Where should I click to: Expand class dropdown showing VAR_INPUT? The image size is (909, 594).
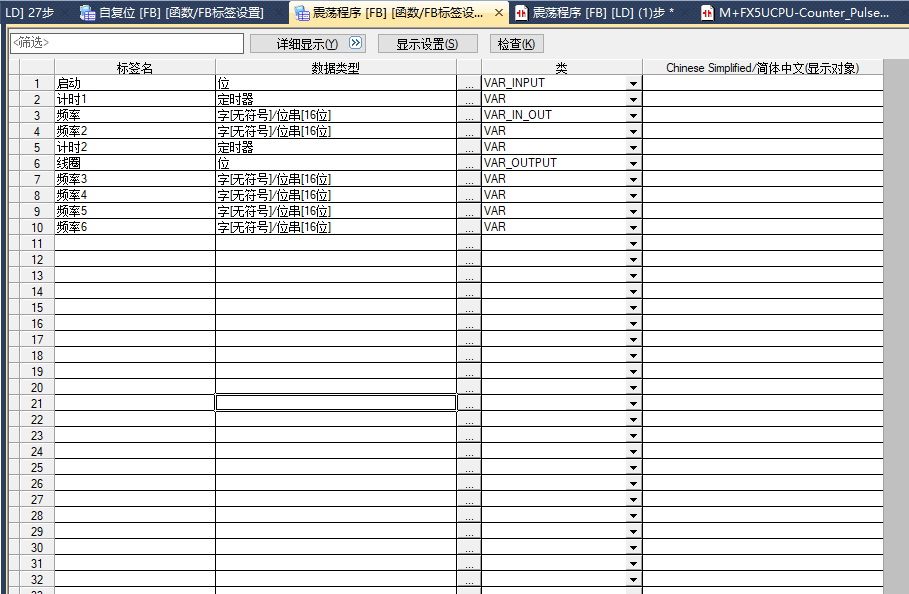tap(632, 83)
